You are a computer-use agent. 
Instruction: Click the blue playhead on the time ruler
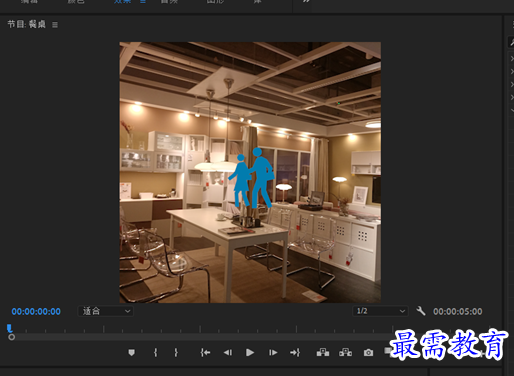click(x=10, y=329)
